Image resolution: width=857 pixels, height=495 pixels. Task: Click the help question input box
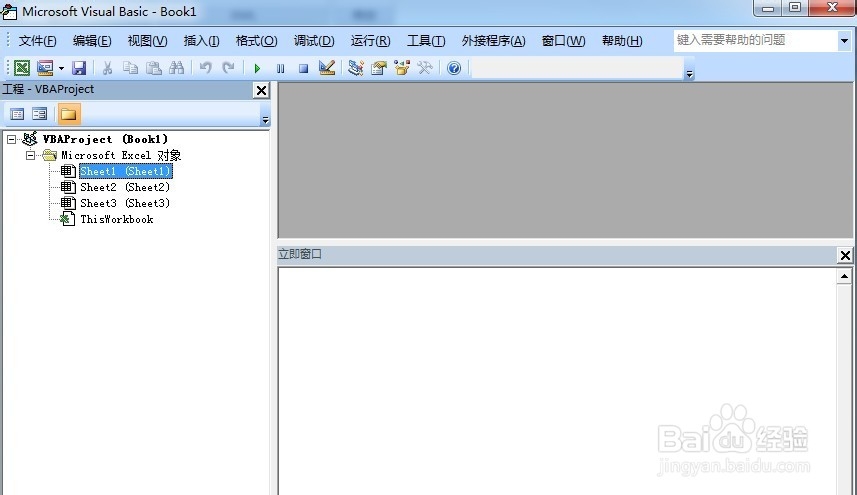pos(755,40)
